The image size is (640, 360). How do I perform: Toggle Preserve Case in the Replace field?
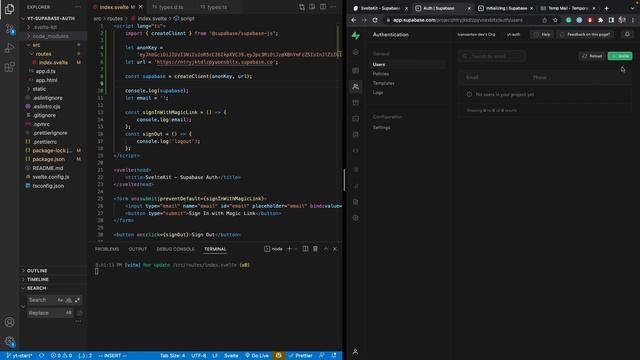click(x=69, y=313)
